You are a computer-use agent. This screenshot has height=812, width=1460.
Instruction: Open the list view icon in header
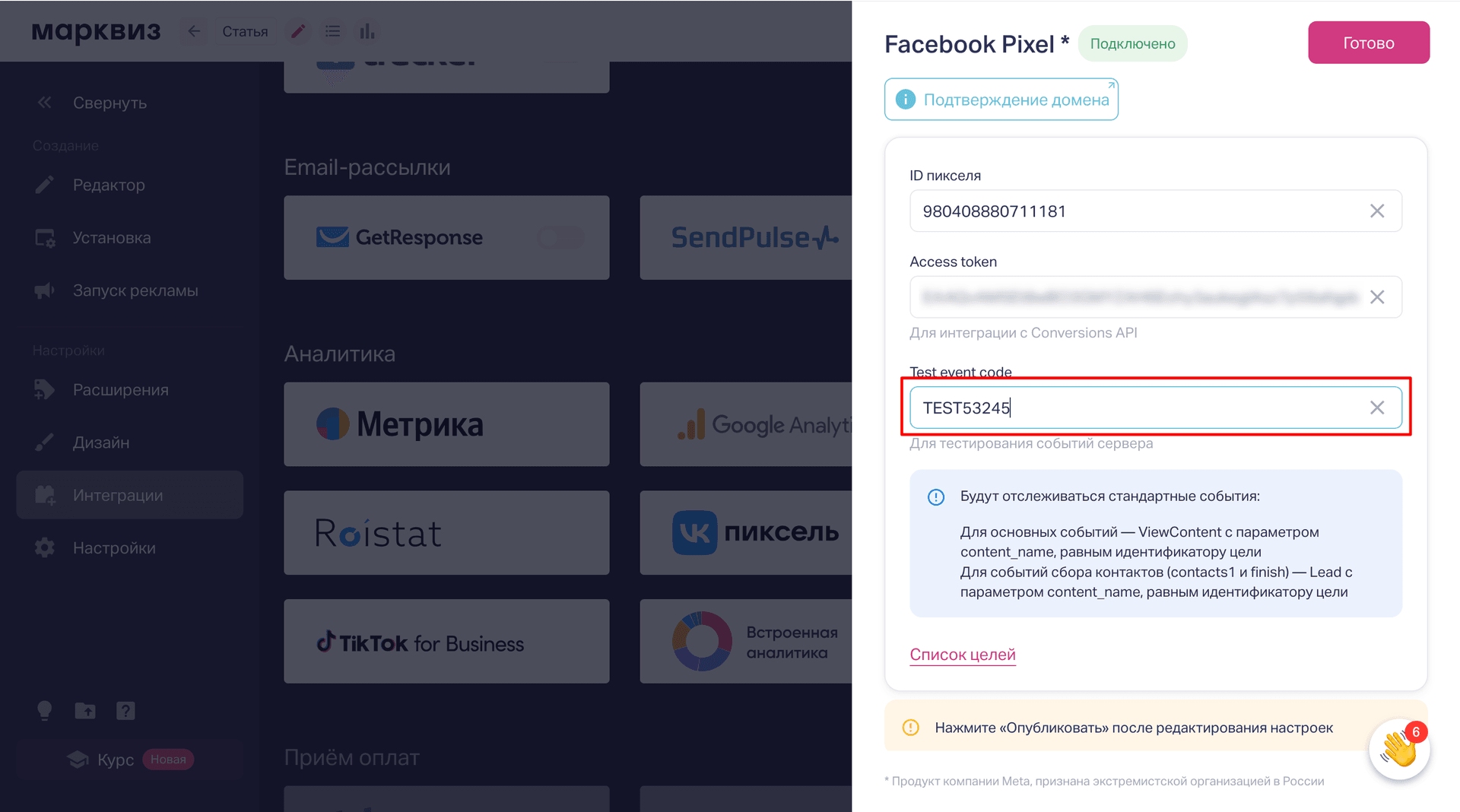click(x=332, y=31)
